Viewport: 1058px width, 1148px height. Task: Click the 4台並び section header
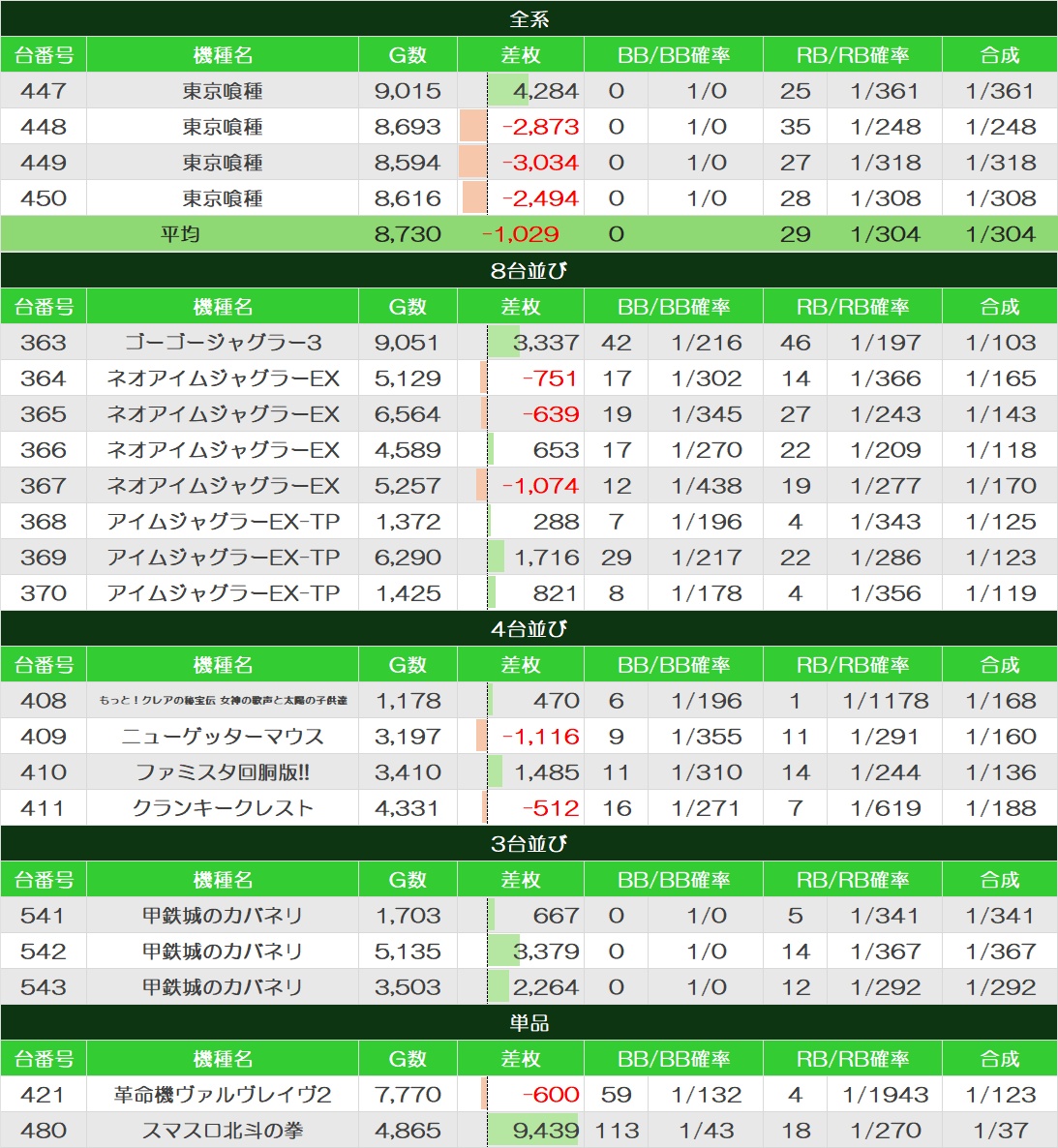(x=529, y=628)
